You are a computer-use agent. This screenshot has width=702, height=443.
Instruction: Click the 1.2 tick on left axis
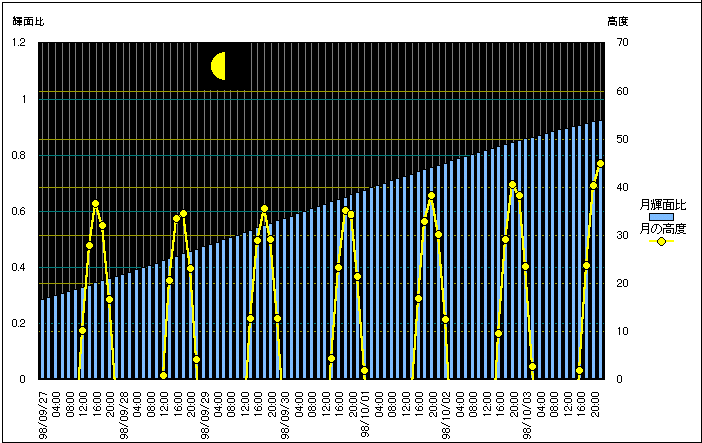tap(19, 43)
